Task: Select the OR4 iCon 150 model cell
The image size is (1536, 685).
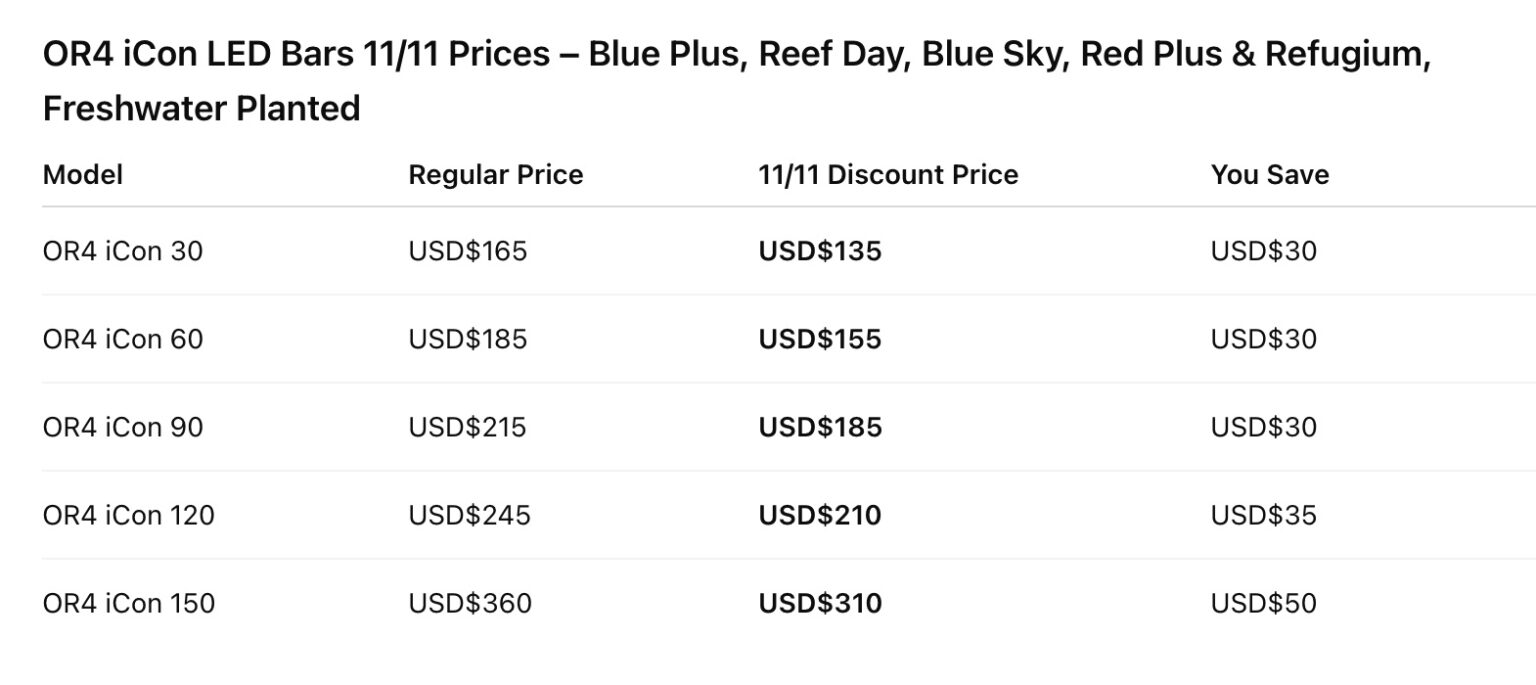Action: tap(128, 603)
